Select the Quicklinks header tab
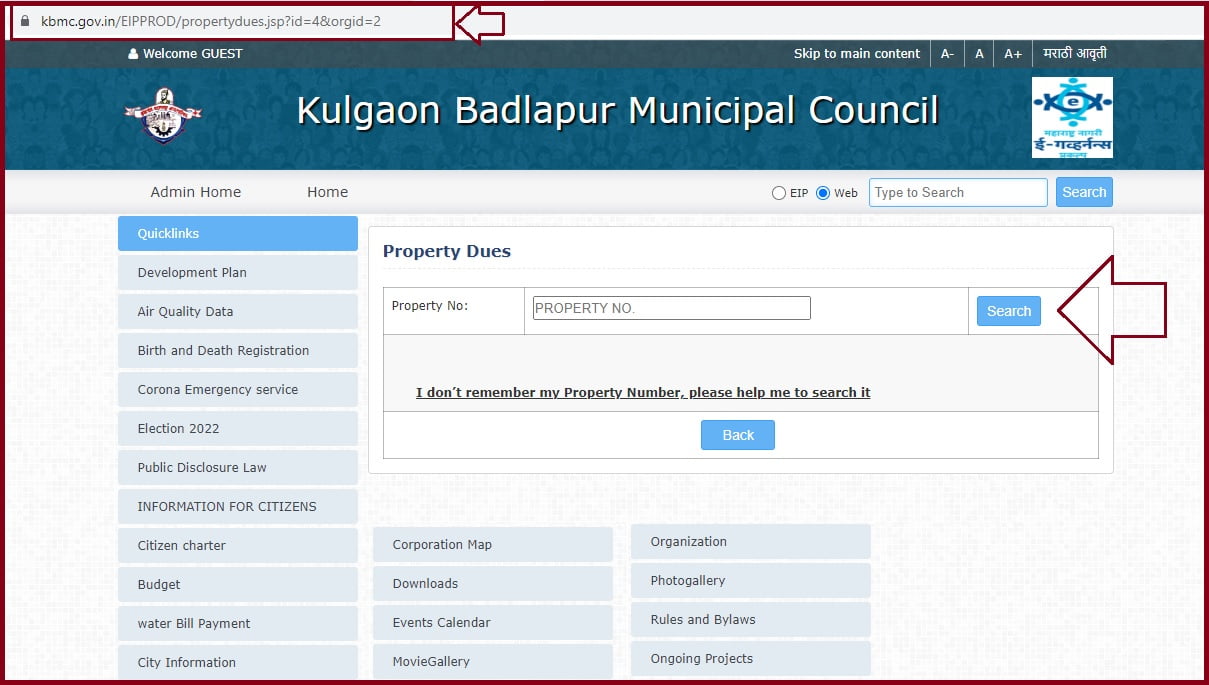 point(238,233)
